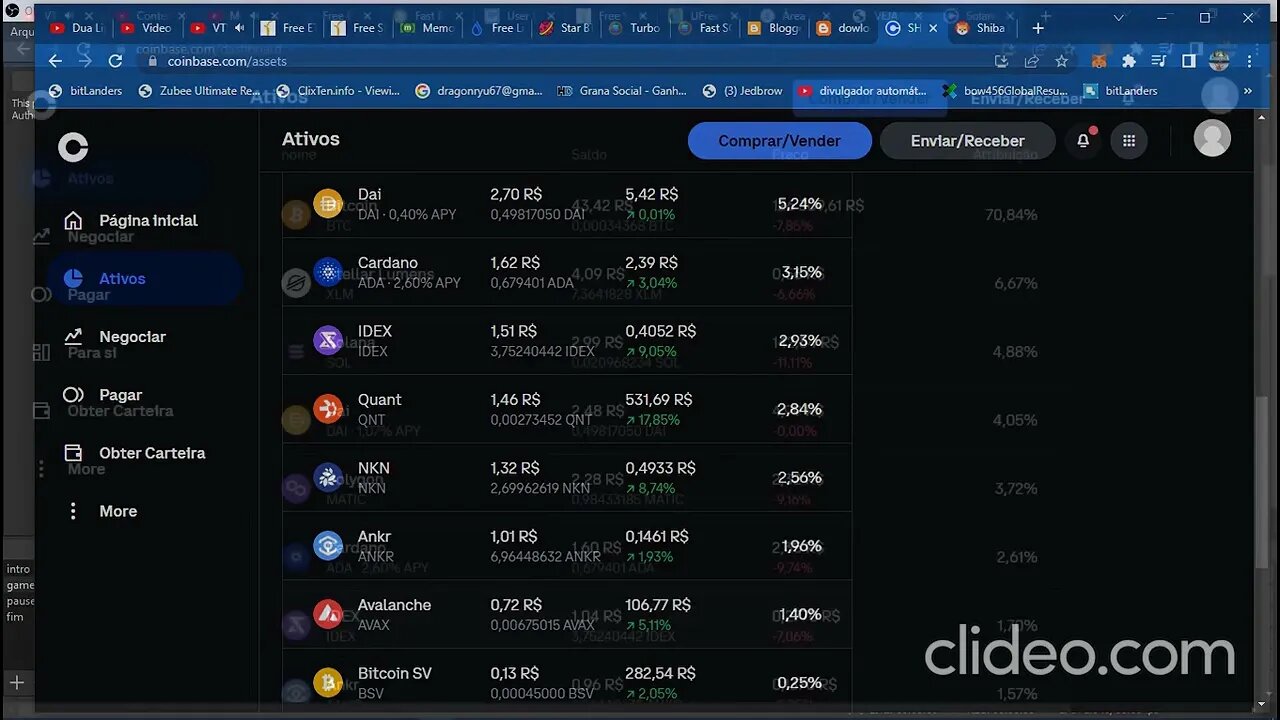Click the Pagar circle icon
This screenshot has height=720, width=1280.
[73, 394]
